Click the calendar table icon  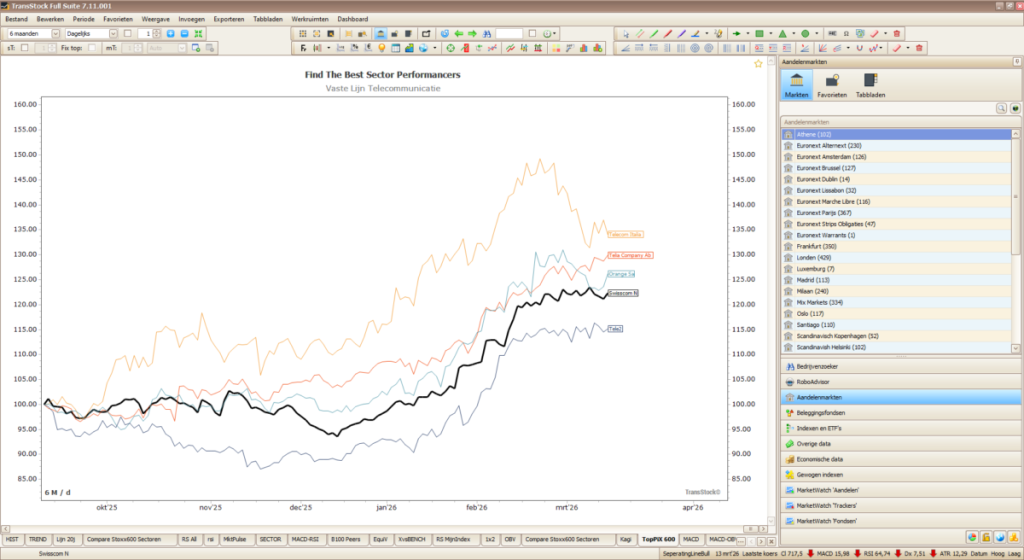click(x=396, y=48)
